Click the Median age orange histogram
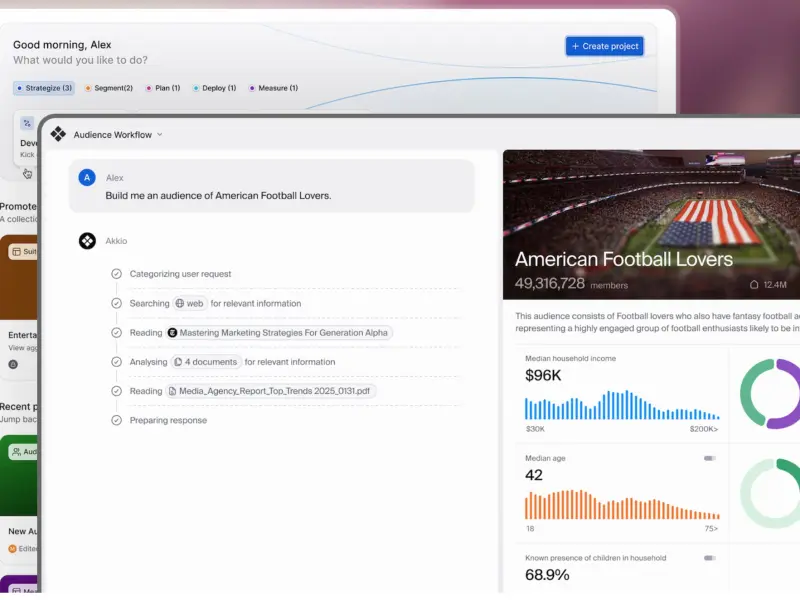Screen dimensions: 800x600 pyautogui.click(x=622, y=505)
